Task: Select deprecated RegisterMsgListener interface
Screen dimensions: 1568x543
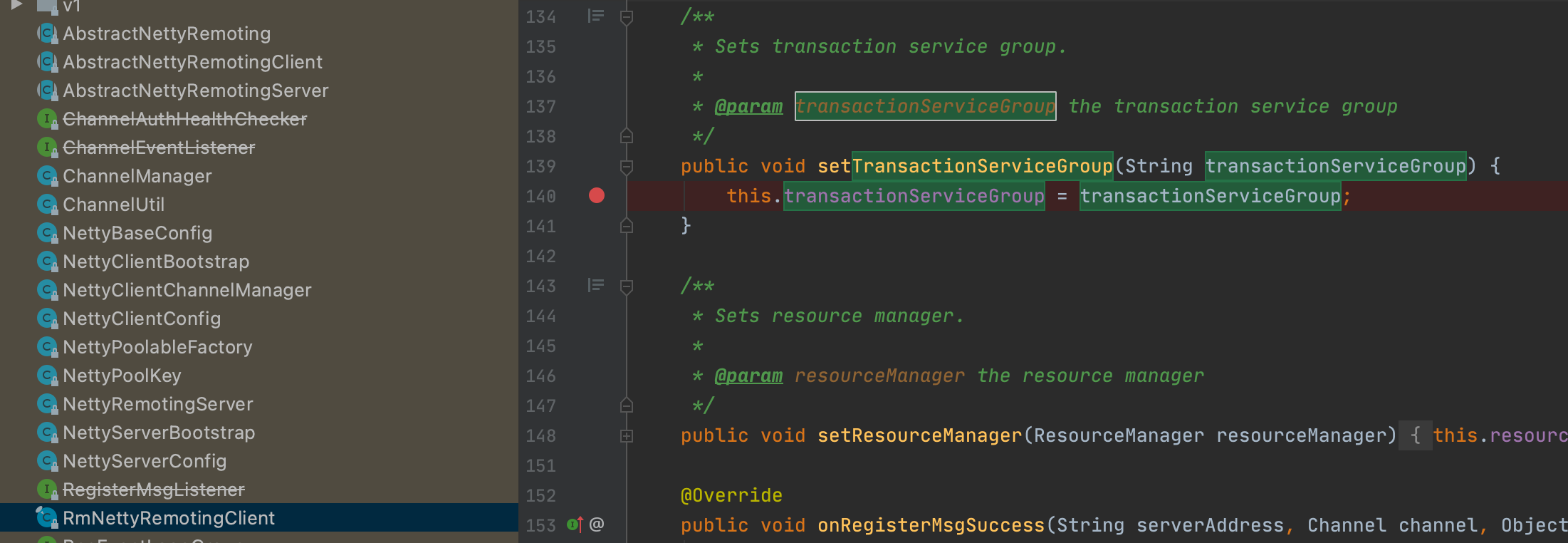Action: click(154, 490)
